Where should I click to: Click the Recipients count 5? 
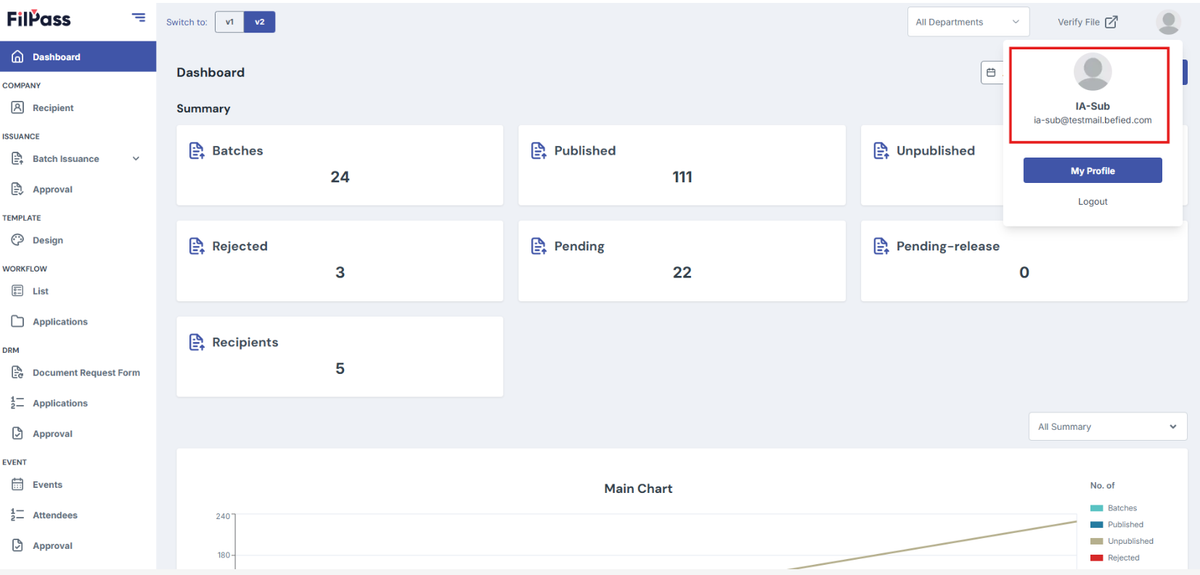(340, 369)
